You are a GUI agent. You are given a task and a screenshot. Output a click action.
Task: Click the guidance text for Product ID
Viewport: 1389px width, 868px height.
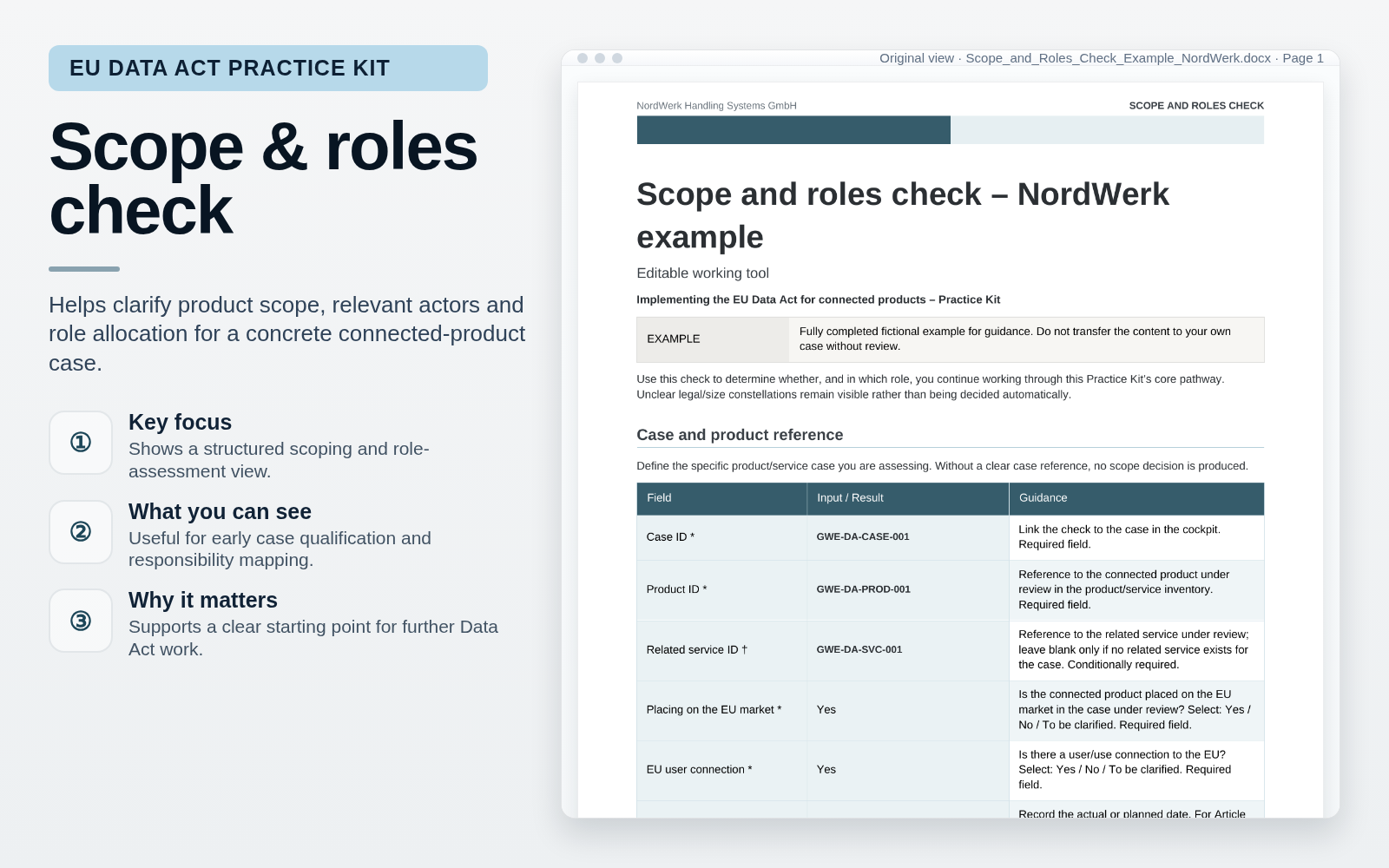[1123, 589]
